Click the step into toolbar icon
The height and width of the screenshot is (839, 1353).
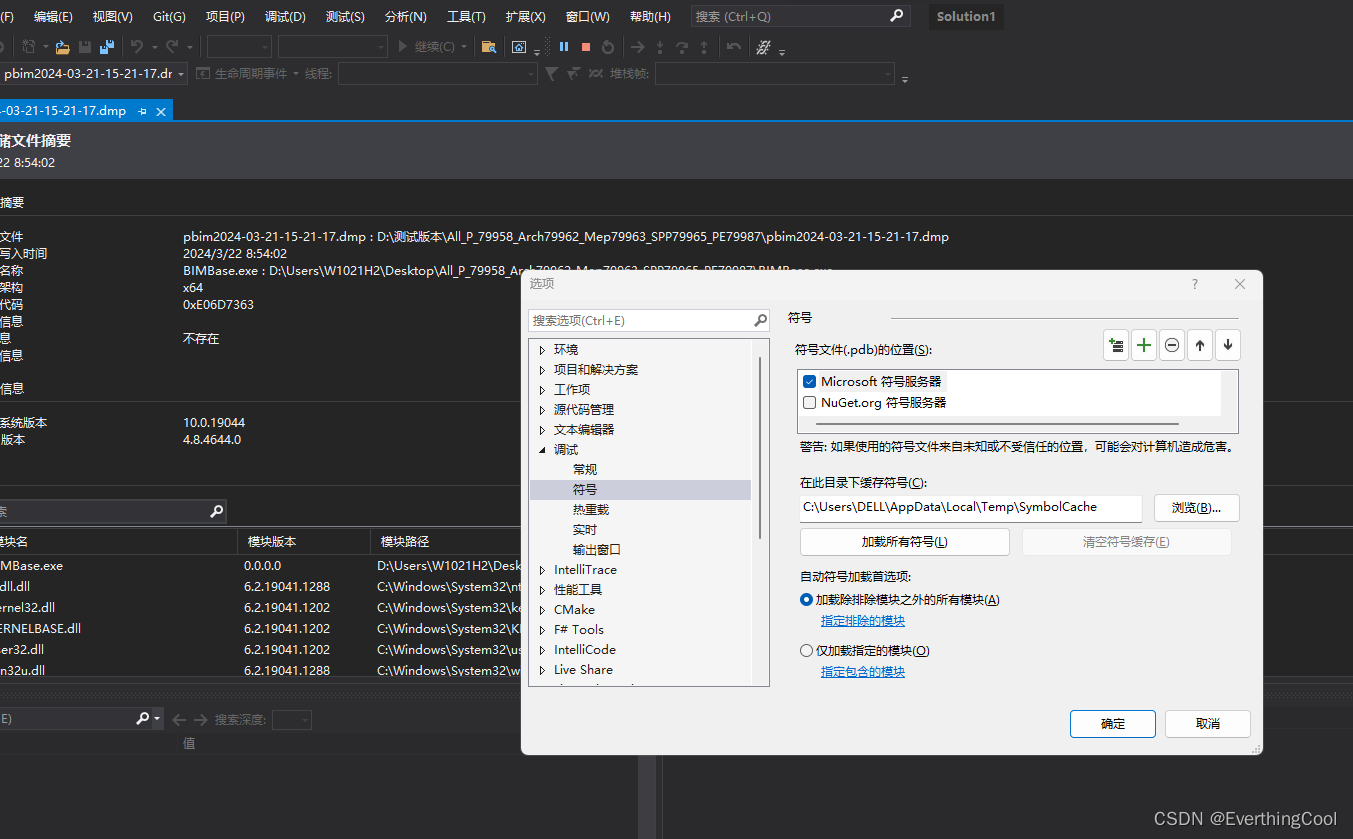660,47
